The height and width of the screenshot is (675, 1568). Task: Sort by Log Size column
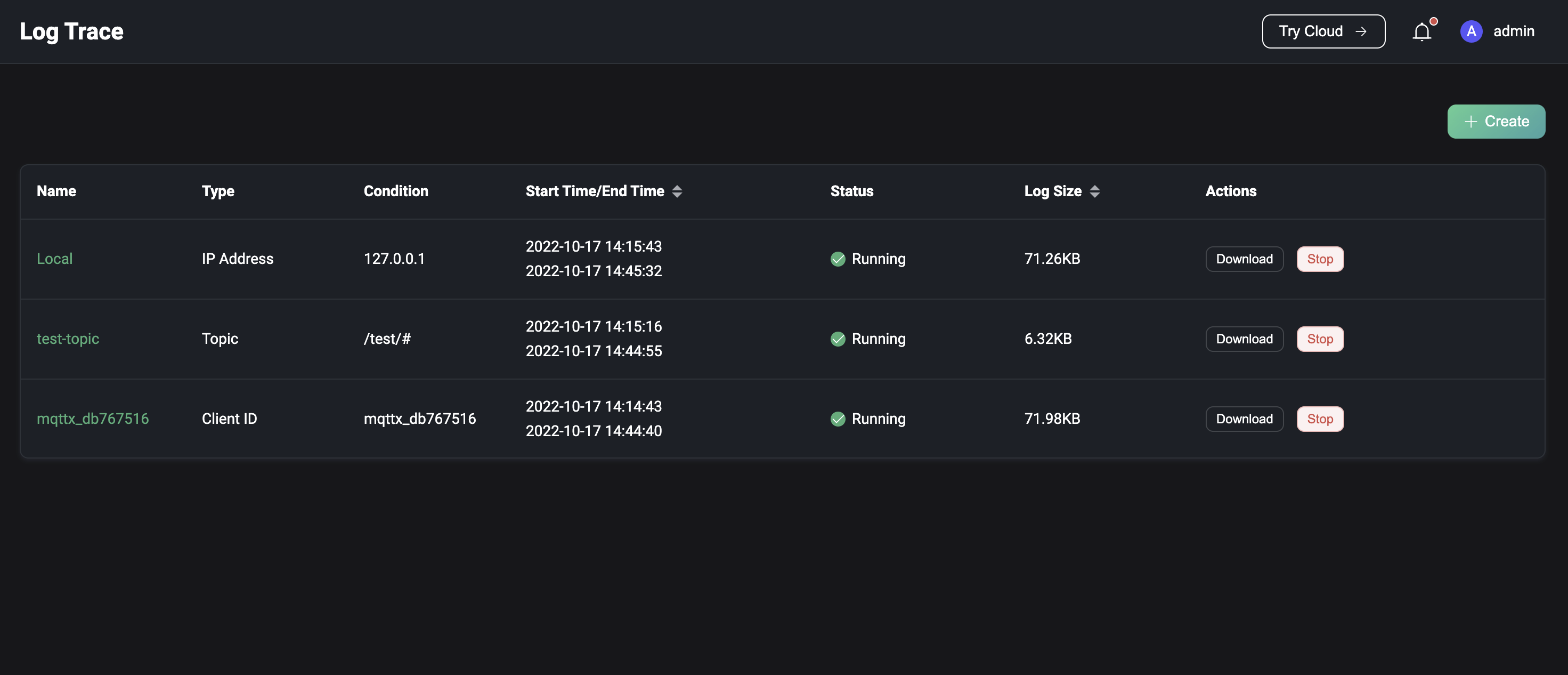pos(1094,191)
